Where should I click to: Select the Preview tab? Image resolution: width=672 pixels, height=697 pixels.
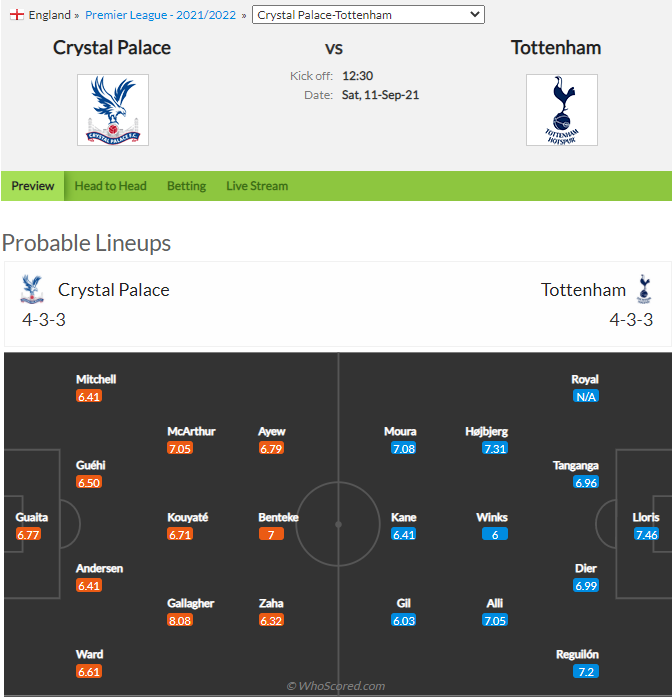click(32, 186)
